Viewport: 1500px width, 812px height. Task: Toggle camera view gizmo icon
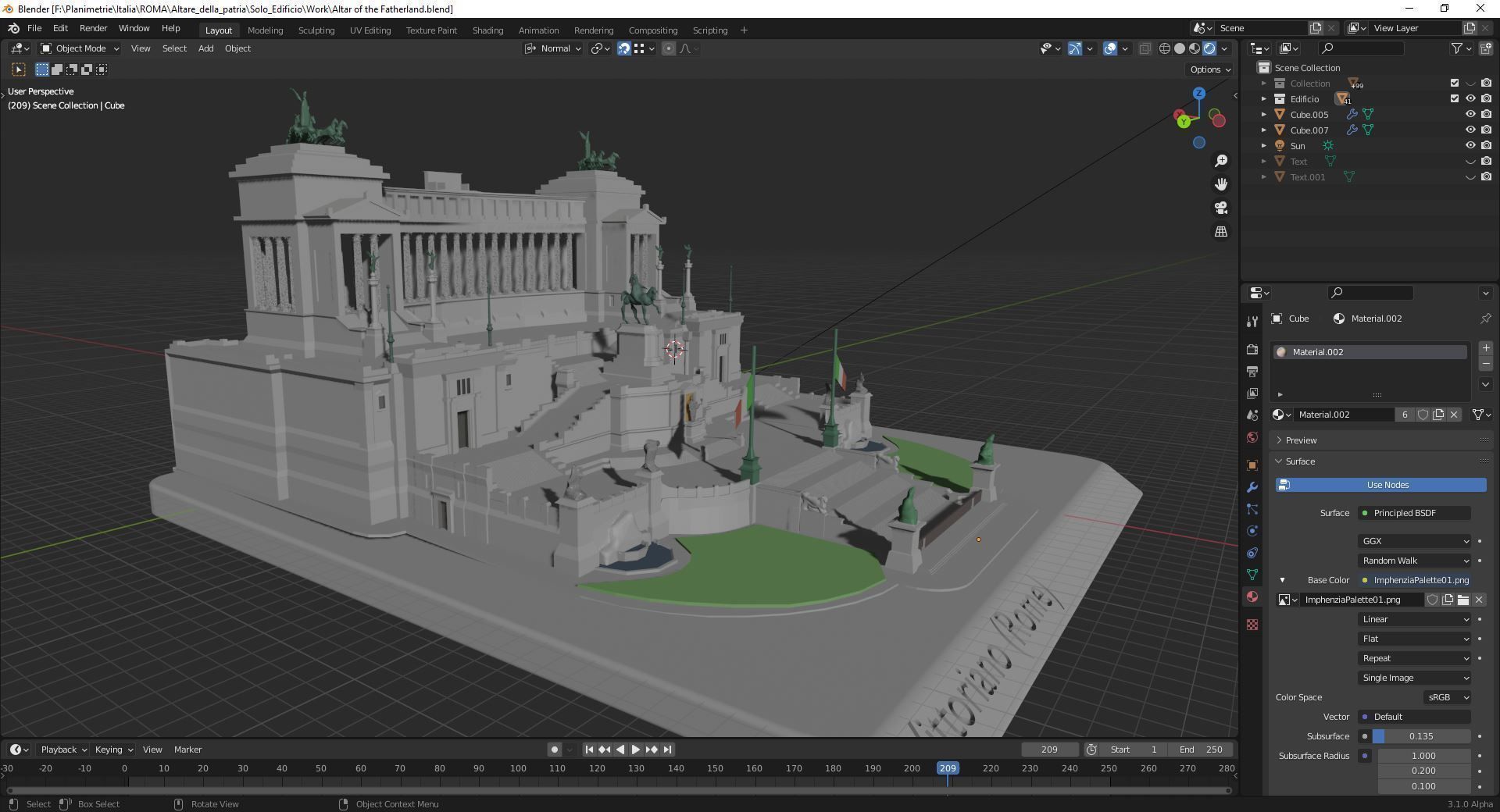(x=1220, y=208)
